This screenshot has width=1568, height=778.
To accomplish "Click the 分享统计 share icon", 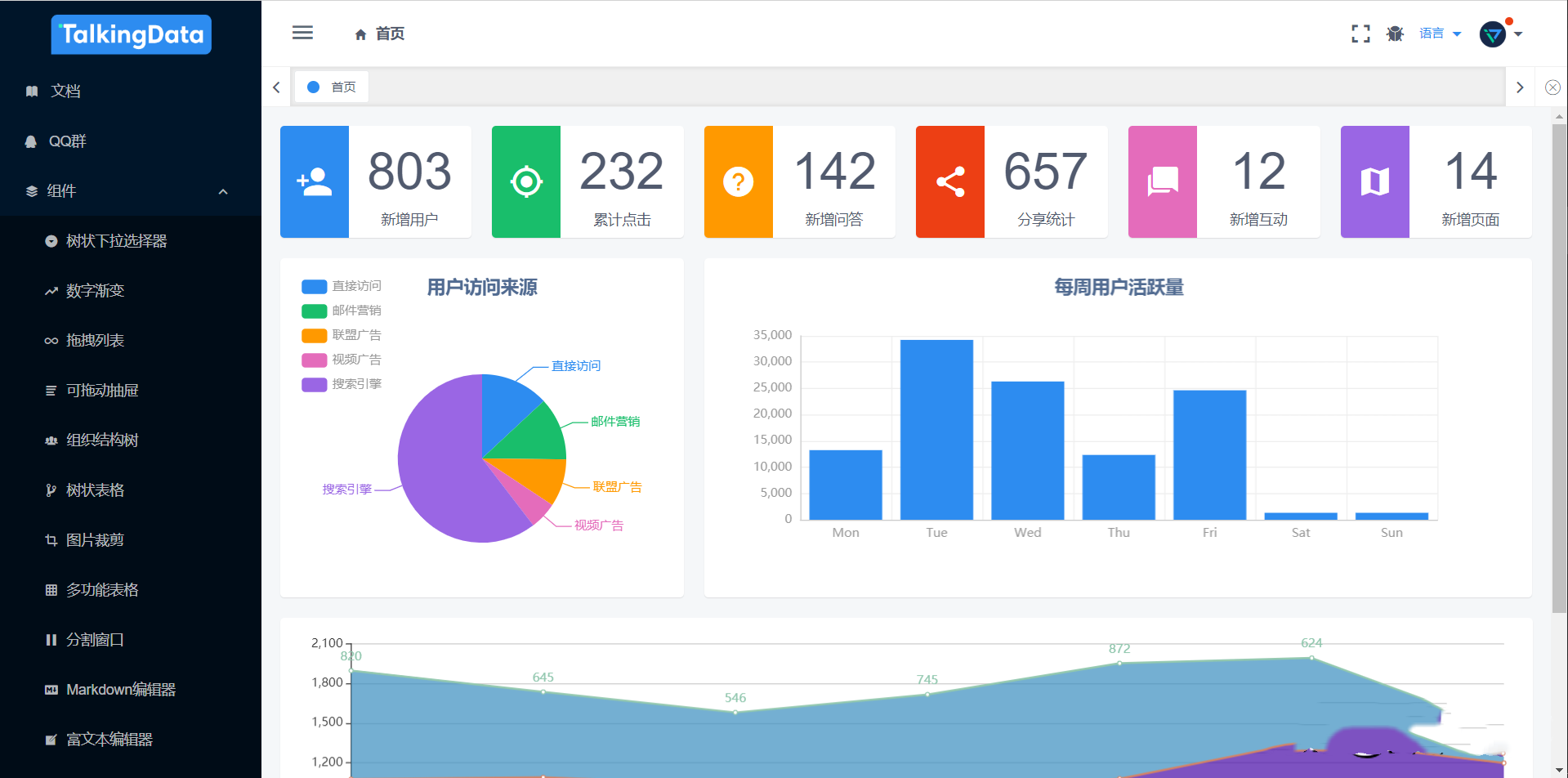I will click(950, 181).
